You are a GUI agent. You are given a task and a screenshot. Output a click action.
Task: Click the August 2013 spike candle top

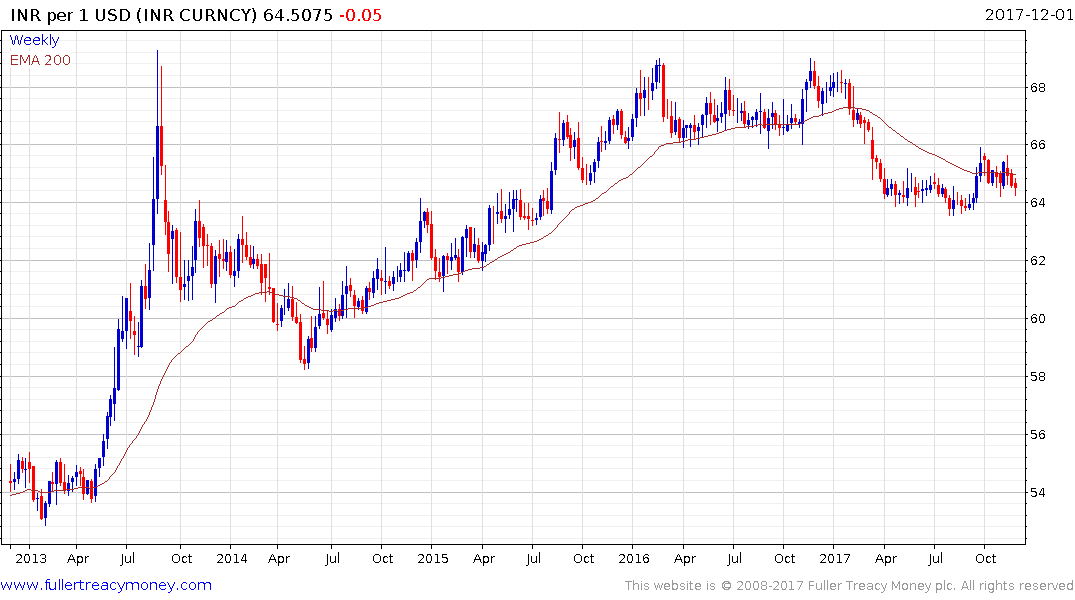[157, 51]
